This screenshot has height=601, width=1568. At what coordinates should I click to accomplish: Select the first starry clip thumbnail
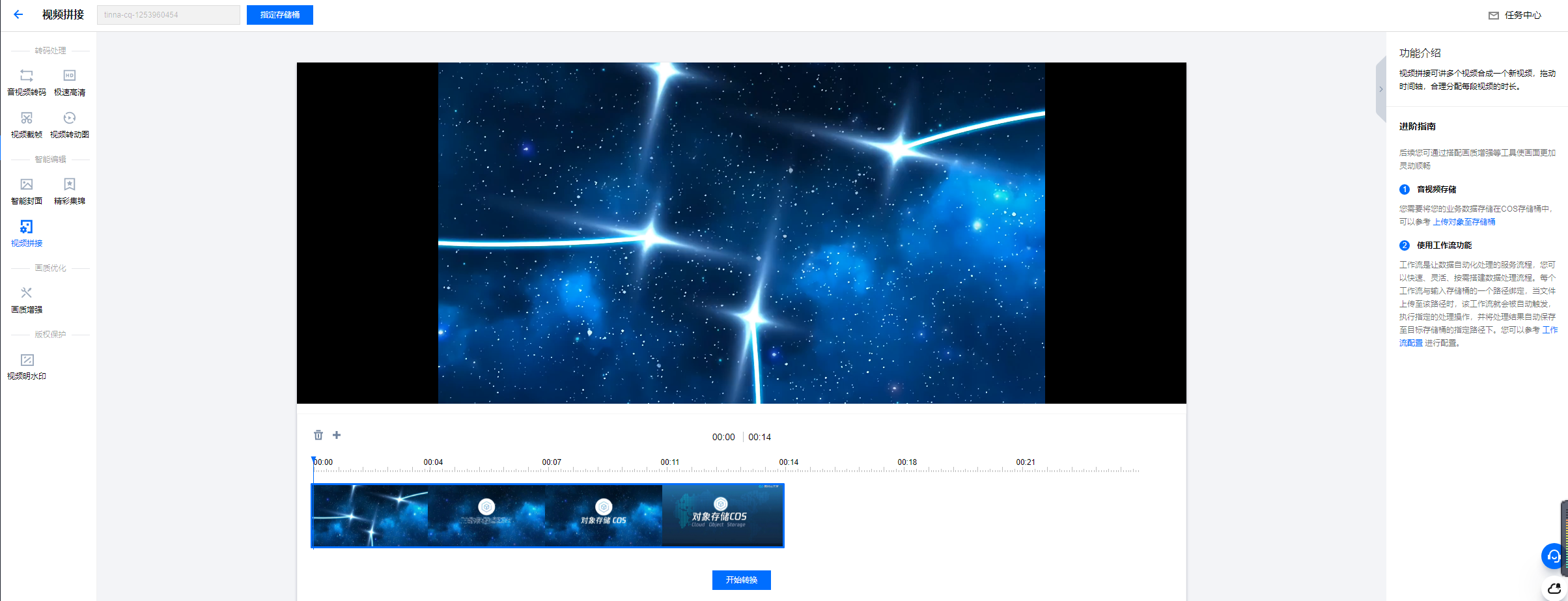point(371,516)
